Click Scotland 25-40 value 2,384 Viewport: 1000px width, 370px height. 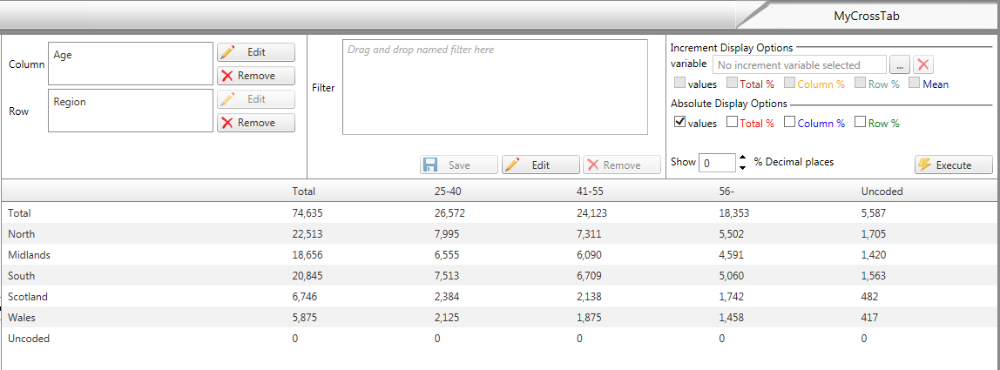tap(446, 297)
